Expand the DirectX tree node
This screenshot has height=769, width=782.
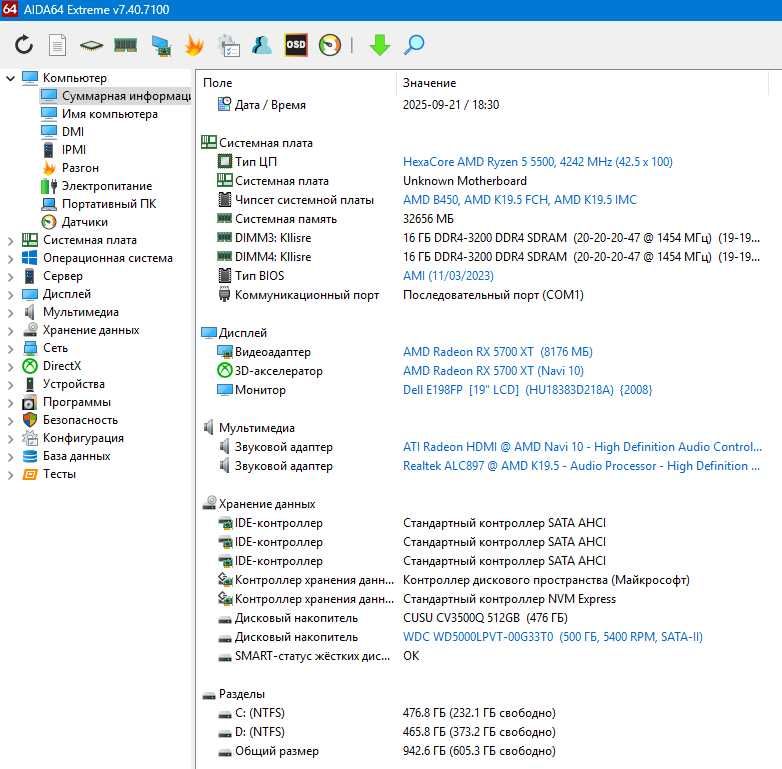(x=10, y=366)
